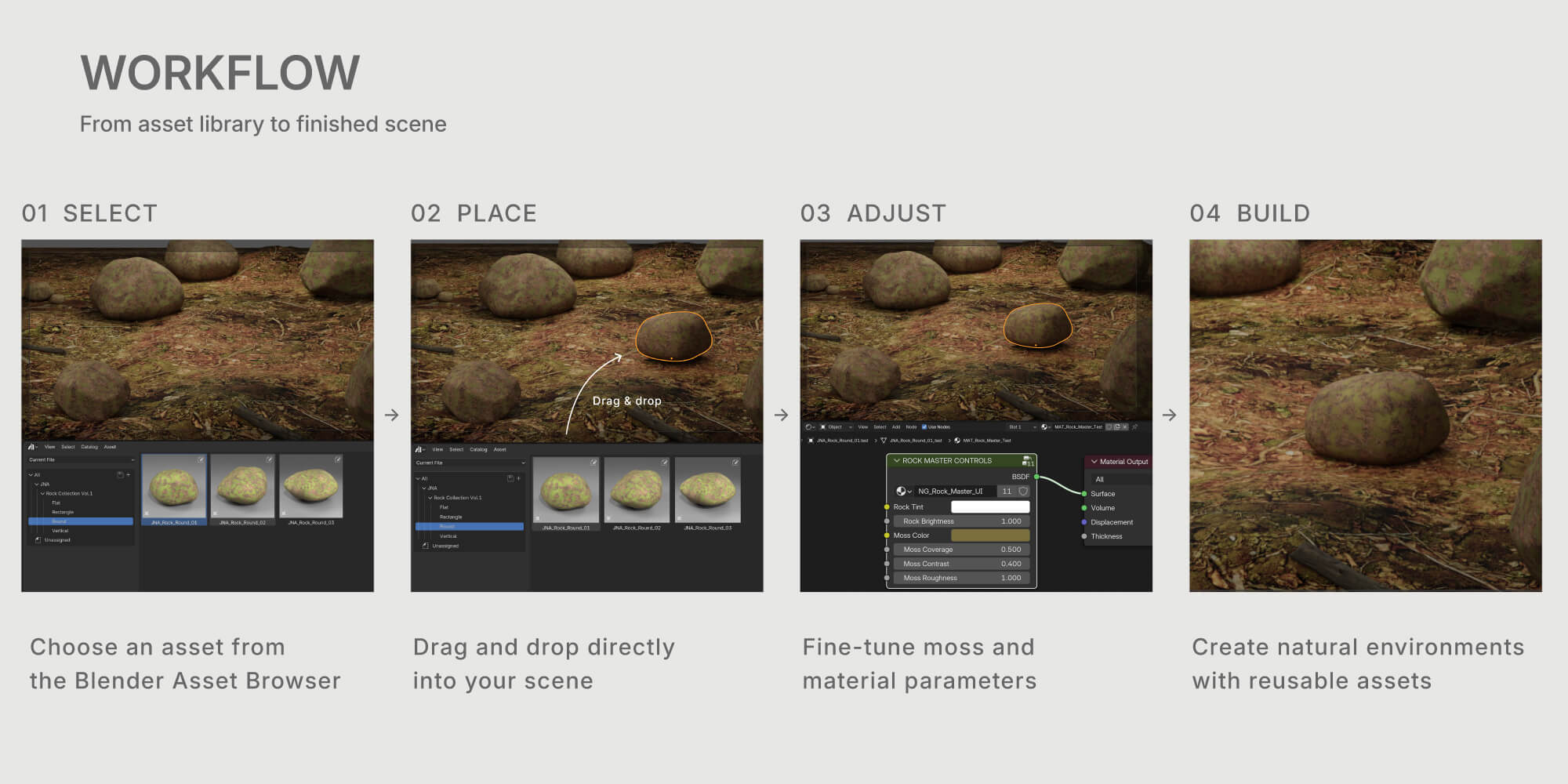Viewport: 1568px width, 784px height.
Task: Select Rectangle catalog in Select panel
Action: tap(63, 512)
